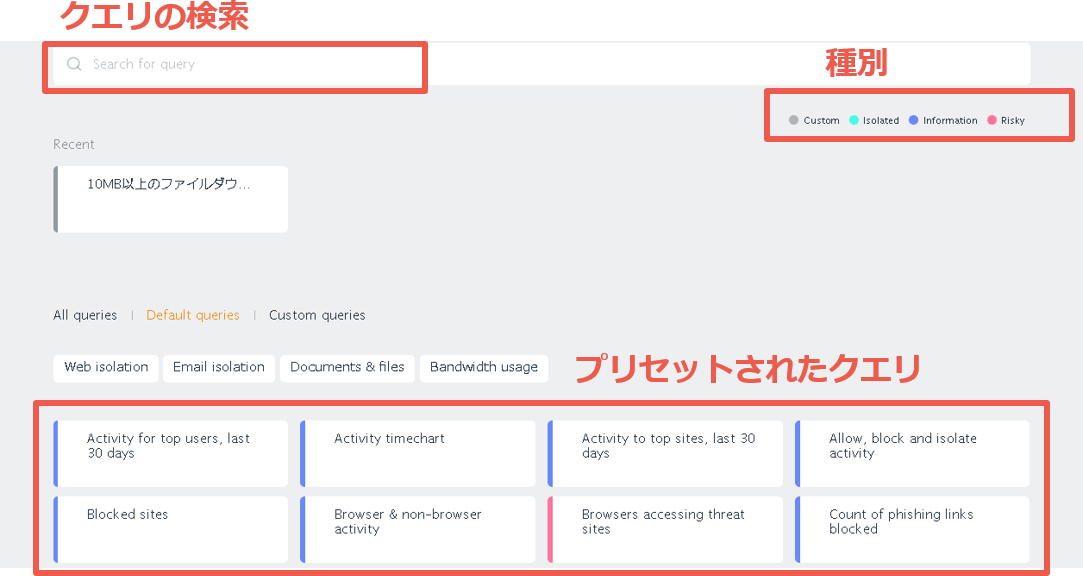Filter by Documents & files

[x=347, y=368]
